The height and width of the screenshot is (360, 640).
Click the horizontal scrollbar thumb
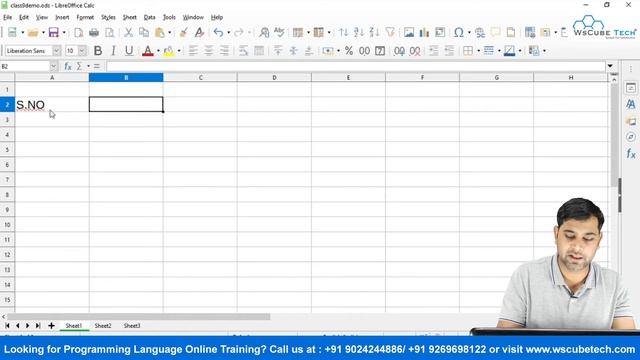tap(138, 317)
